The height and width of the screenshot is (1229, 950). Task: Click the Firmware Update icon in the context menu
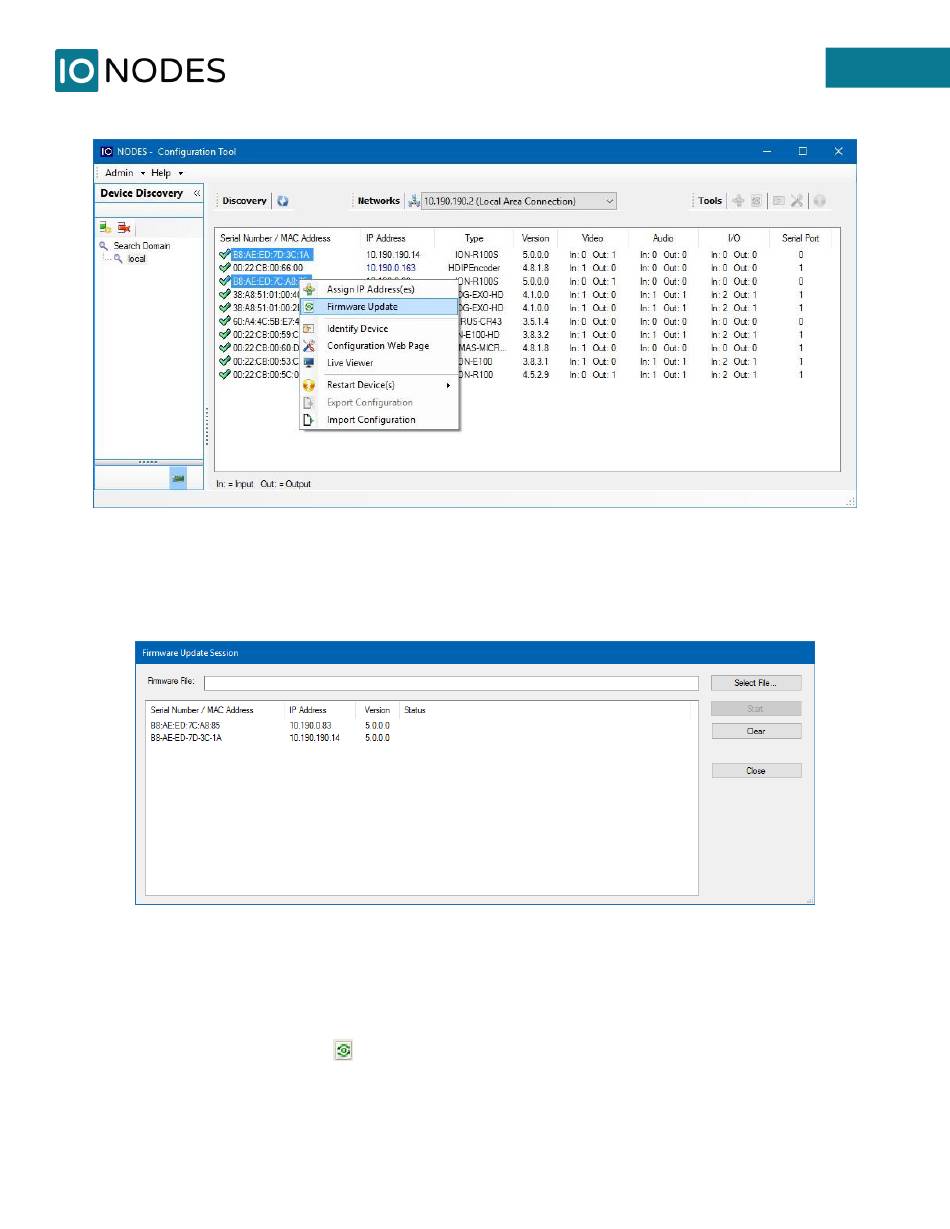point(309,307)
